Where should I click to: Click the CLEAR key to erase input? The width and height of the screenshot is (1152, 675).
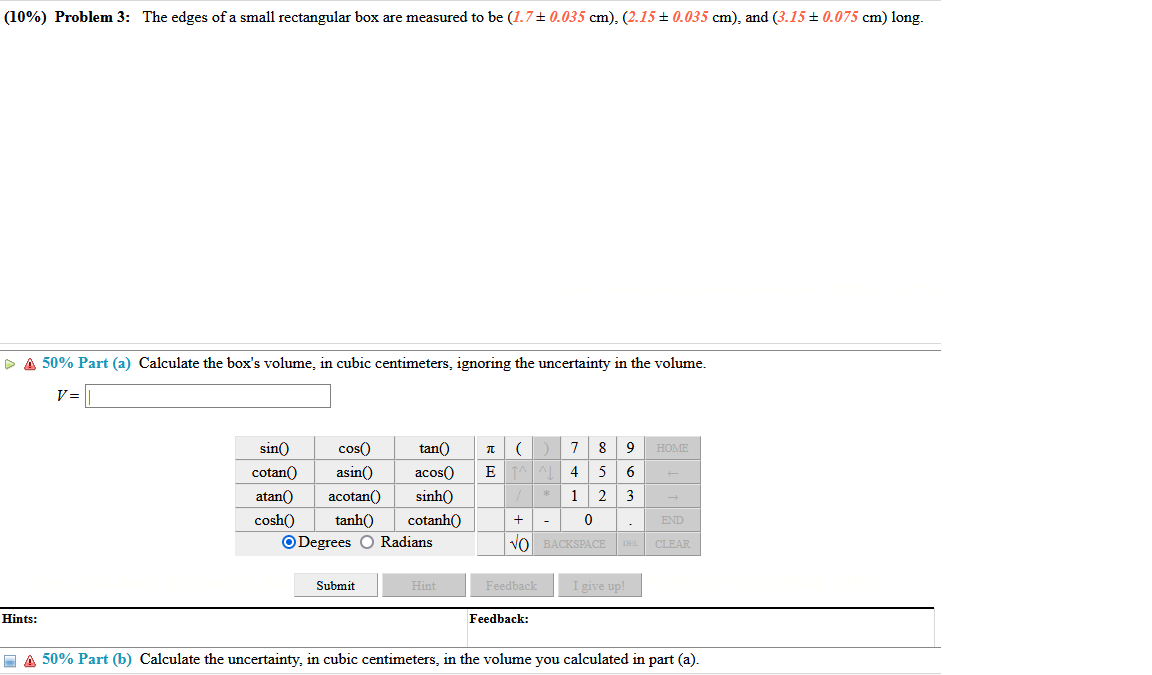(x=672, y=543)
